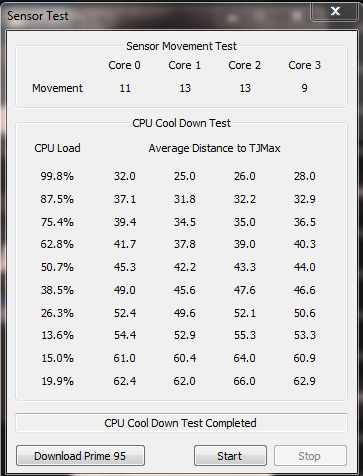Click the Core 3 movement value 9
Screen dimensions: 363x476
(x=304, y=88)
